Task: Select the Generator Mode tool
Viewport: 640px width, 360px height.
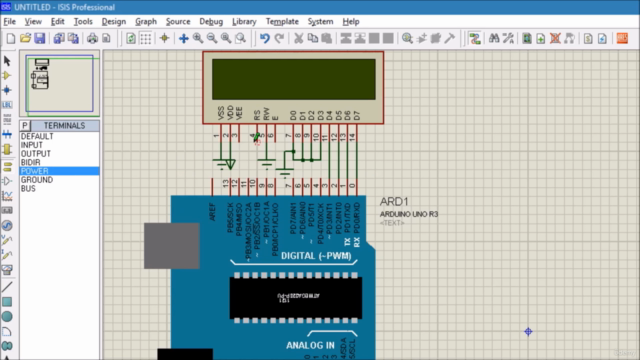Action: click(x=7, y=225)
